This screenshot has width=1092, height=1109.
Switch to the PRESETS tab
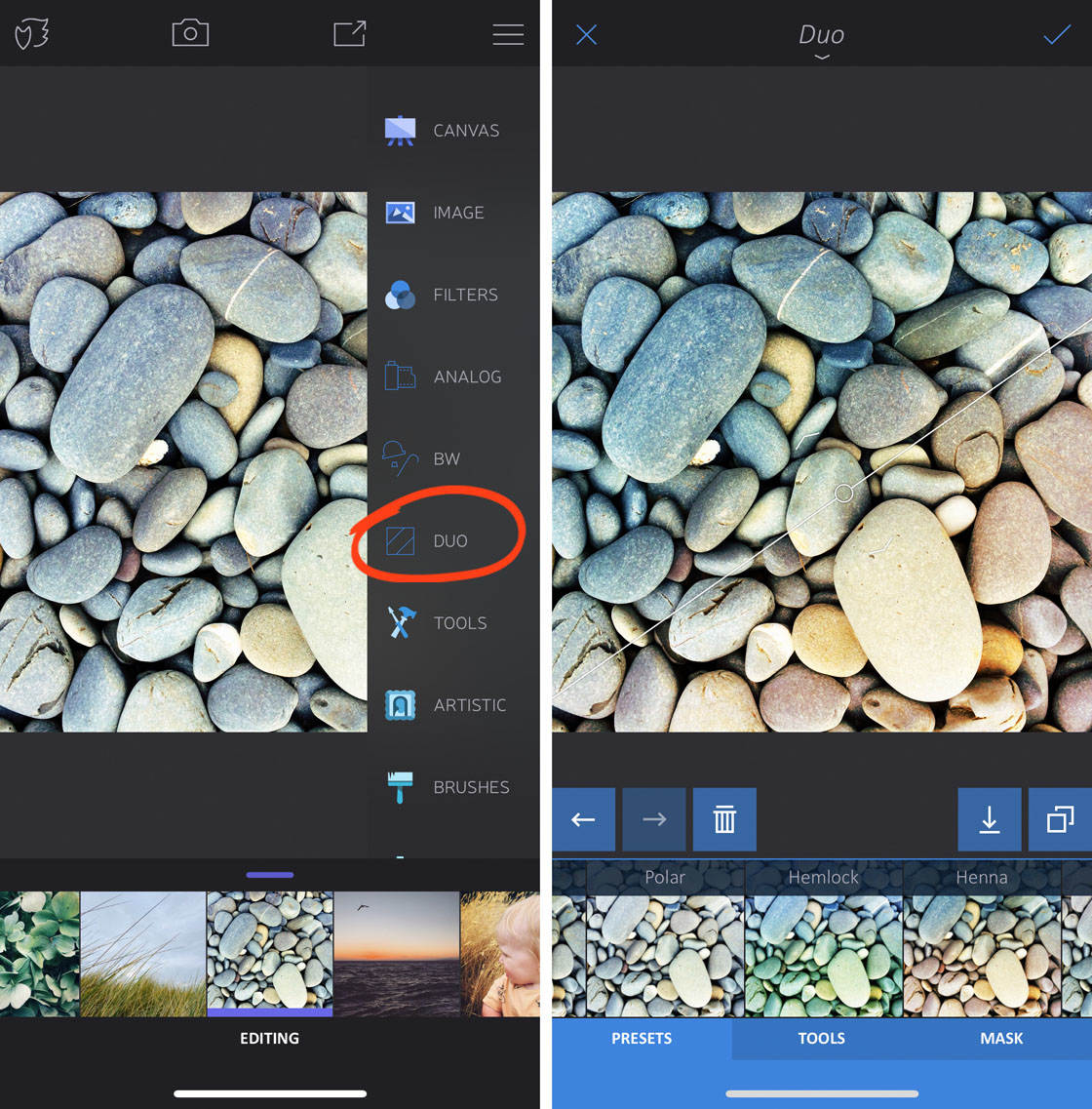(642, 1038)
